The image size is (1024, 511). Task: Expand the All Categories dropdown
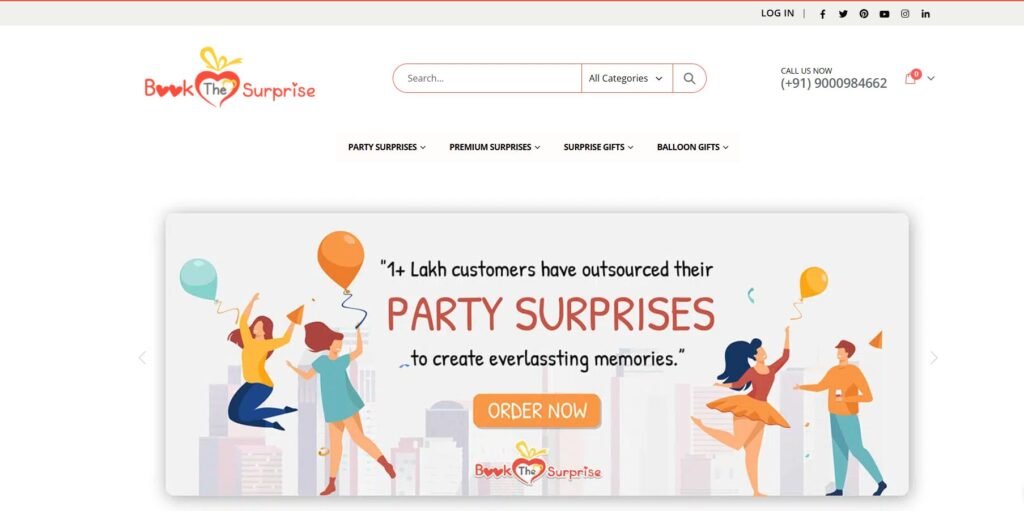pyautogui.click(x=626, y=78)
